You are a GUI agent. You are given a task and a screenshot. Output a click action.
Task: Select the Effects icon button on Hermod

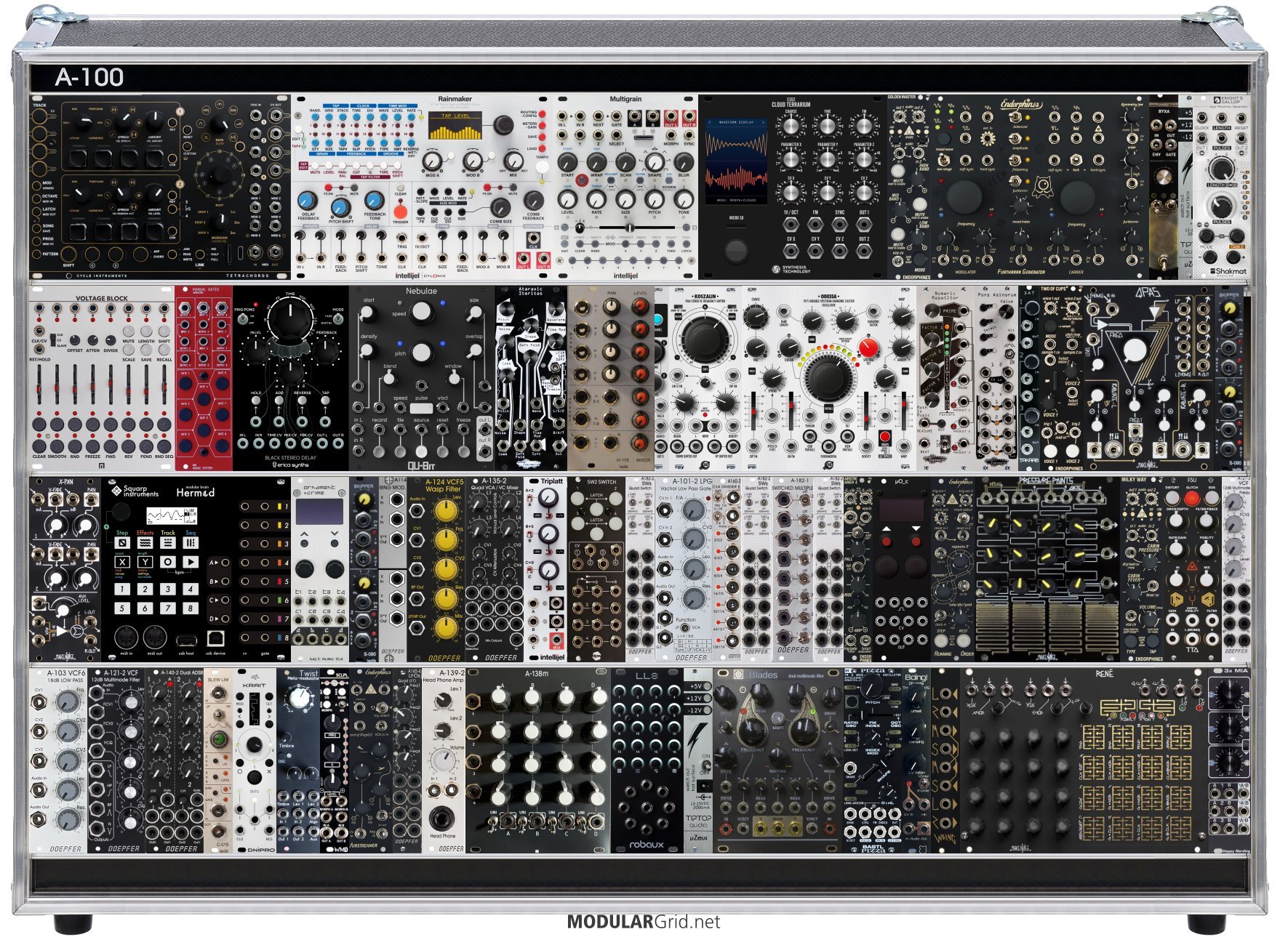(x=145, y=542)
